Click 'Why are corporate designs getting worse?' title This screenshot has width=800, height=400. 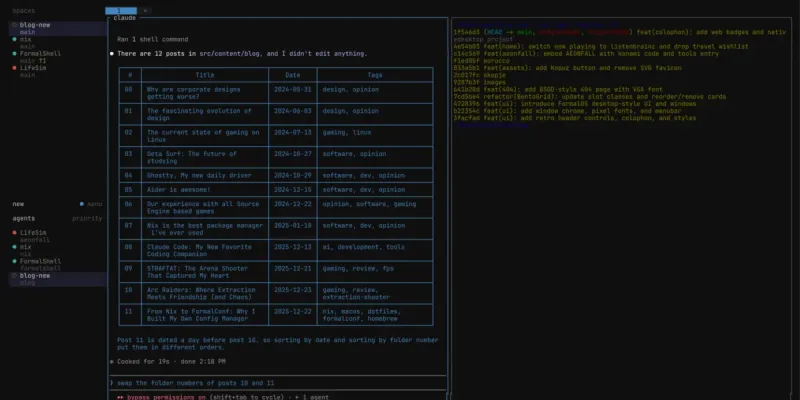[x=193, y=93]
